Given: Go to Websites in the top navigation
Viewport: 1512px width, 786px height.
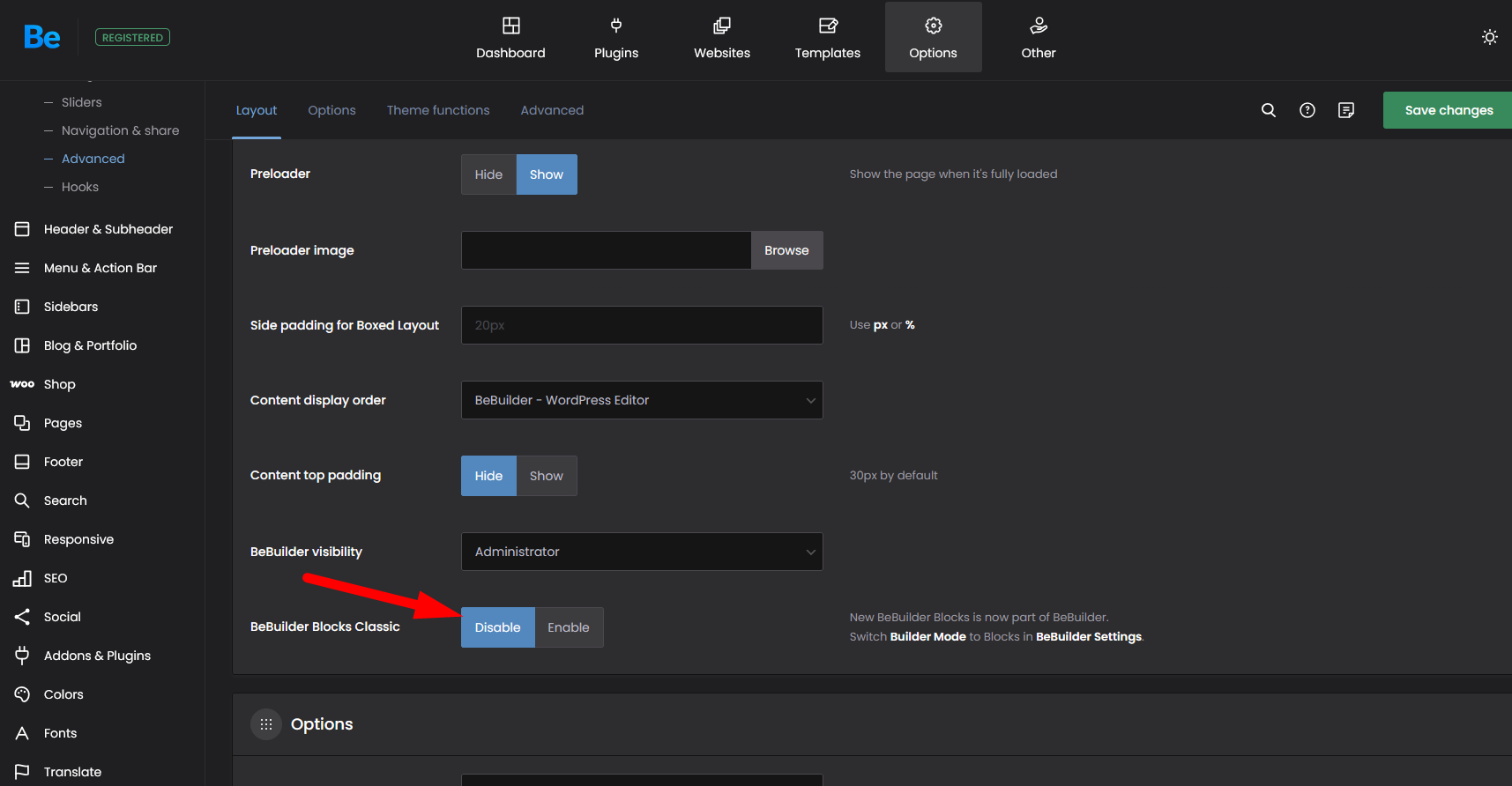Looking at the screenshot, I should click(x=722, y=37).
